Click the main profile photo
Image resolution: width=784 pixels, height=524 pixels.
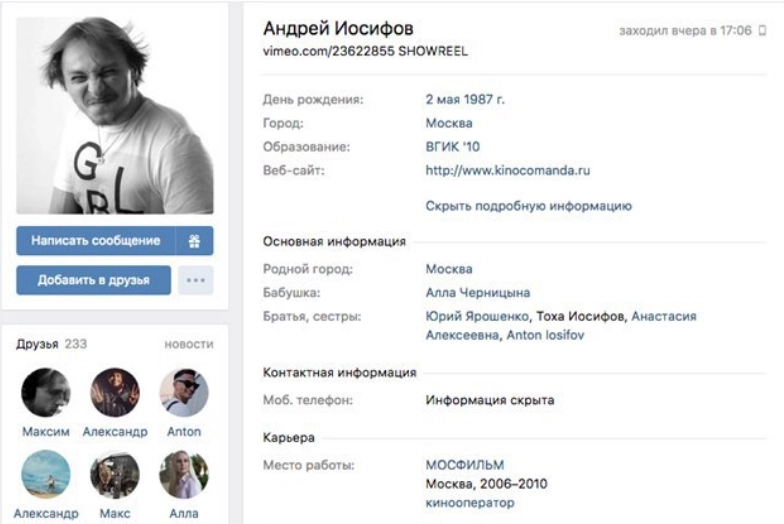pyautogui.click(x=115, y=116)
